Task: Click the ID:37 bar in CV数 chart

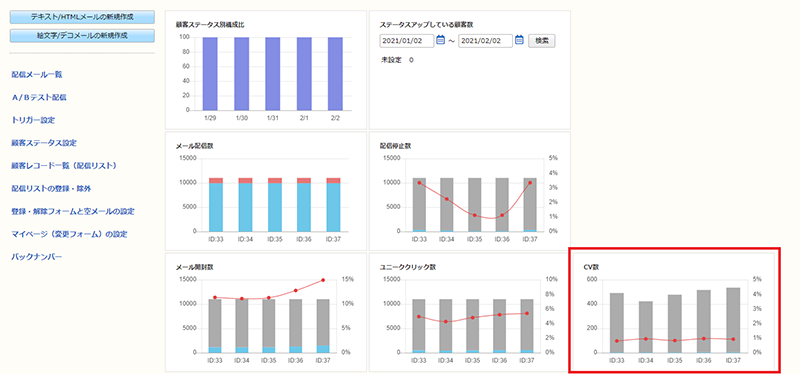Action: click(x=733, y=320)
